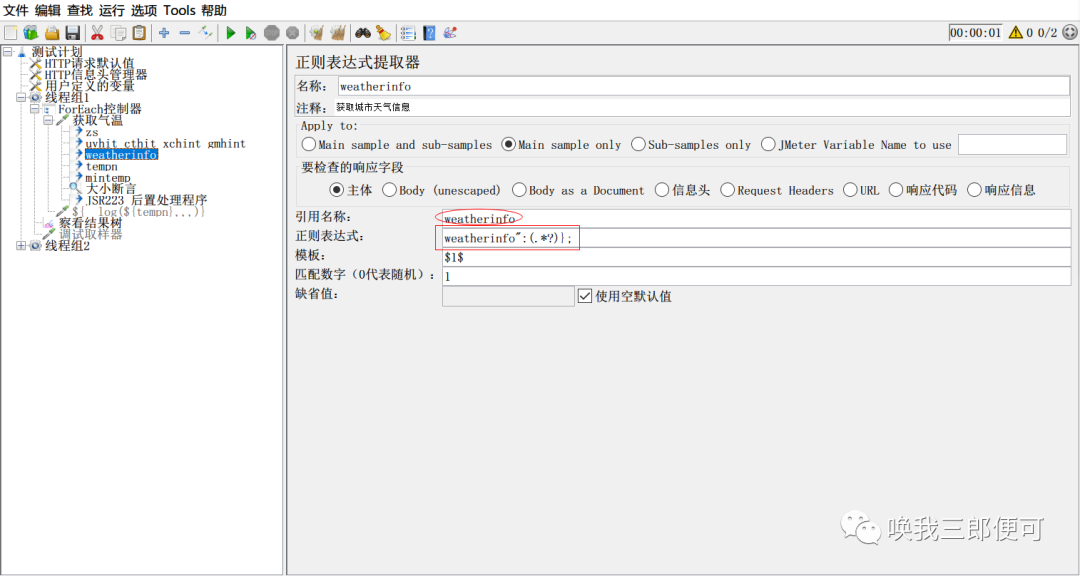Open the 运行 menu

pyautogui.click(x=112, y=10)
